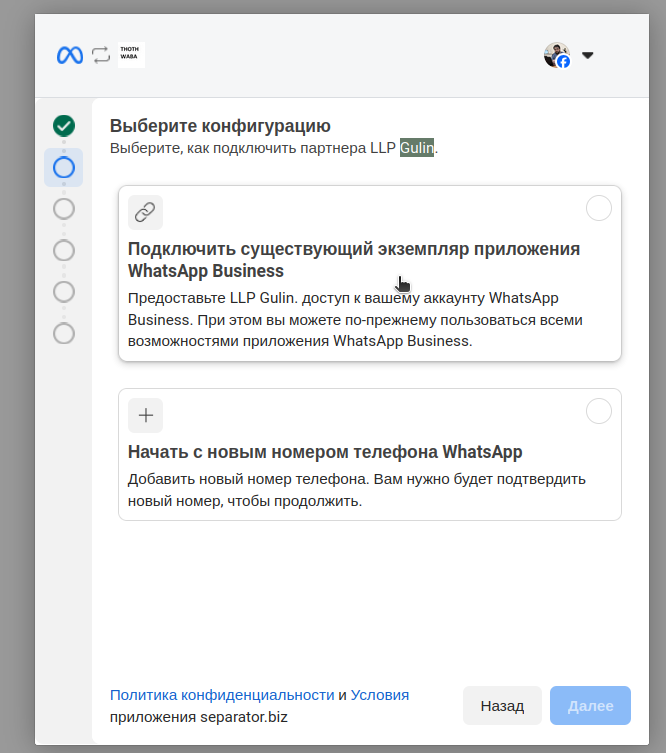
Task: Select radio for new WhatsApp phone number
Action: [x=599, y=411]
